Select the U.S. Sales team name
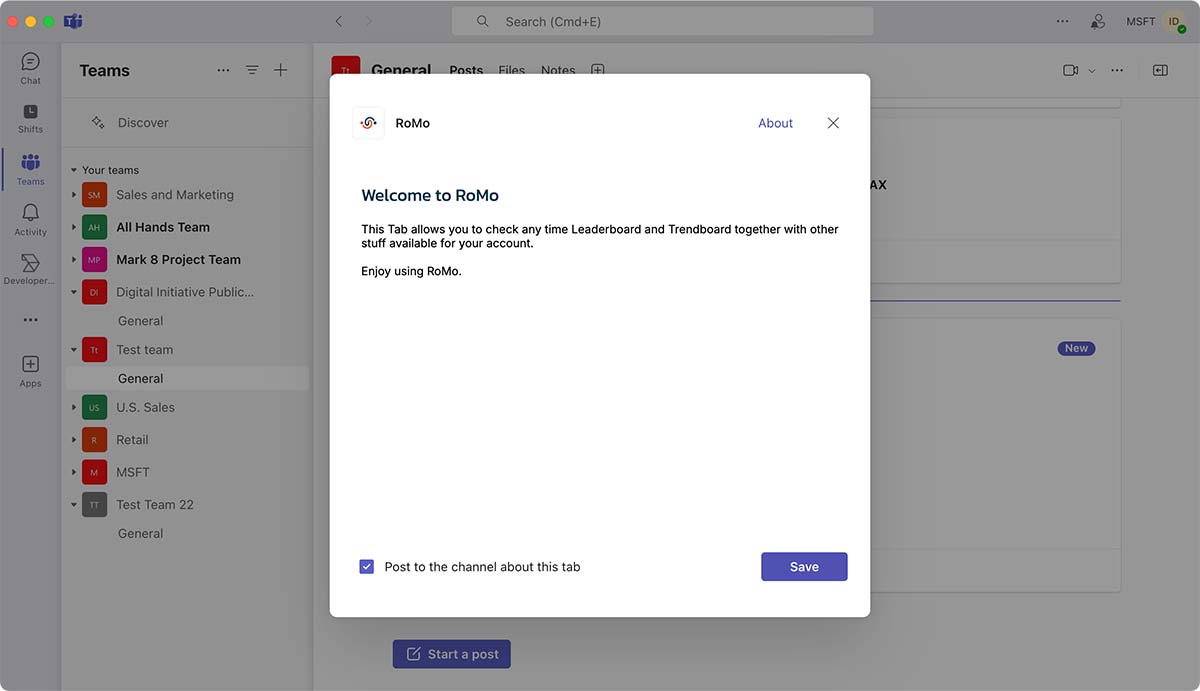The width and height of the screenshot is (1200, 691). point(145,408)
